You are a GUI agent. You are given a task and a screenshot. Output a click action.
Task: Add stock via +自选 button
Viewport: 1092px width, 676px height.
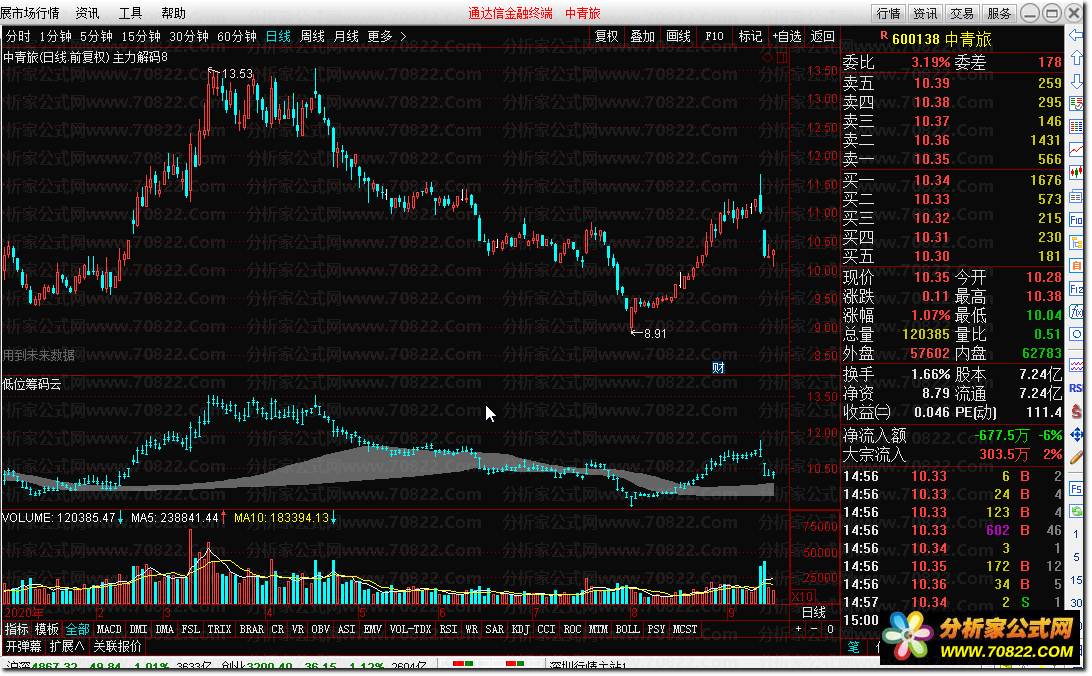click(786, 36)
